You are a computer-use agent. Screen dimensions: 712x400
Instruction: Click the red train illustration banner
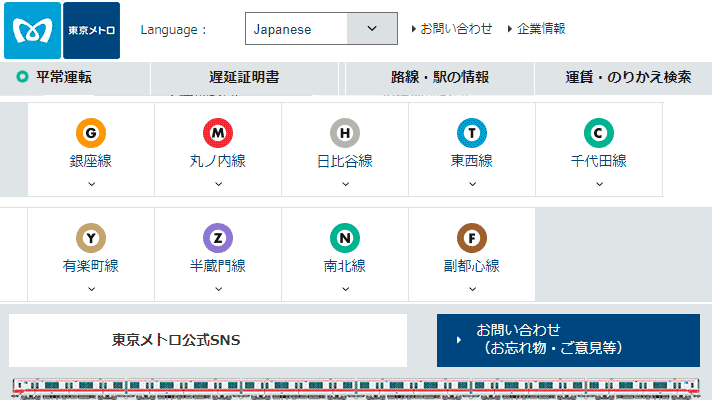pyautogui.click(x=356, y=389)
